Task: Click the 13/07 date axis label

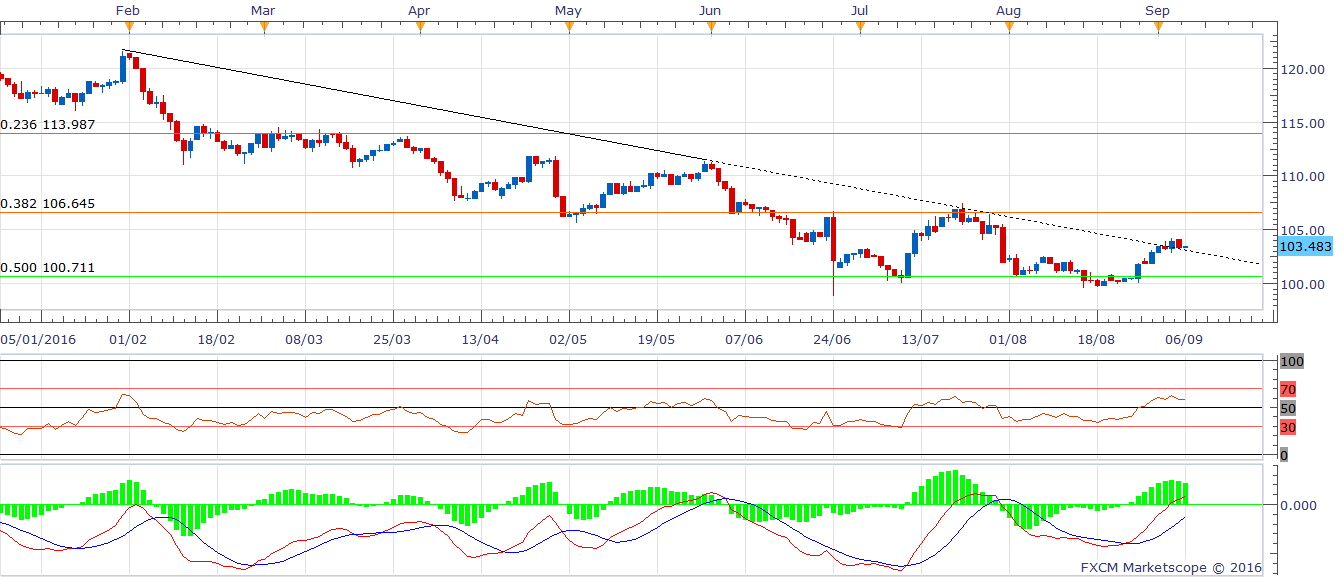Action: pyautogui.click(x=920, y=340)
